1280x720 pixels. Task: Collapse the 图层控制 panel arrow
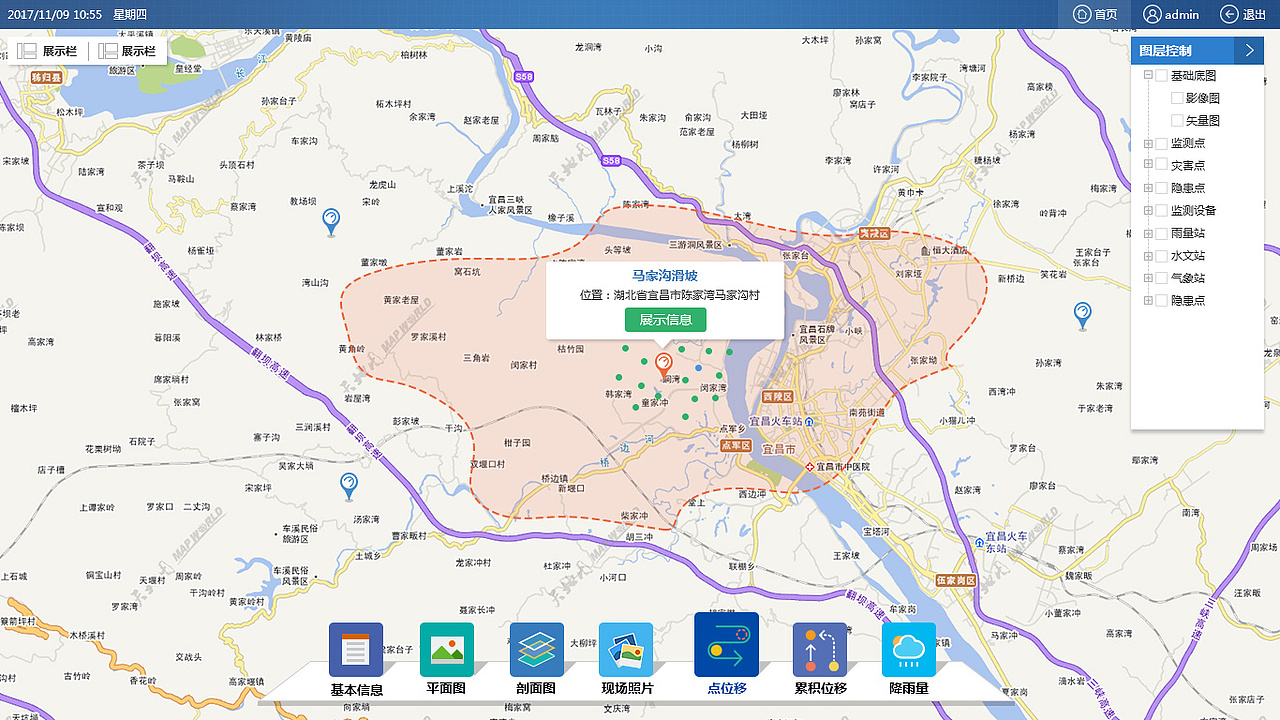click(1249, 50)
